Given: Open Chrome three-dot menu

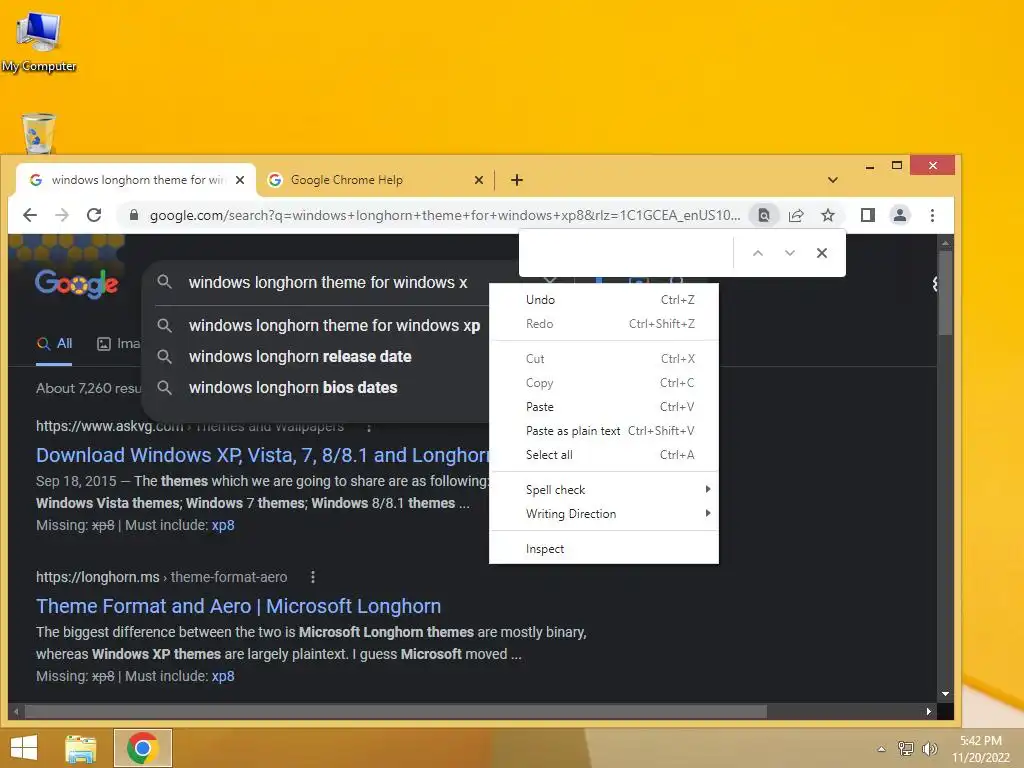Looking at the screenshot, I should tap(932, 215).
